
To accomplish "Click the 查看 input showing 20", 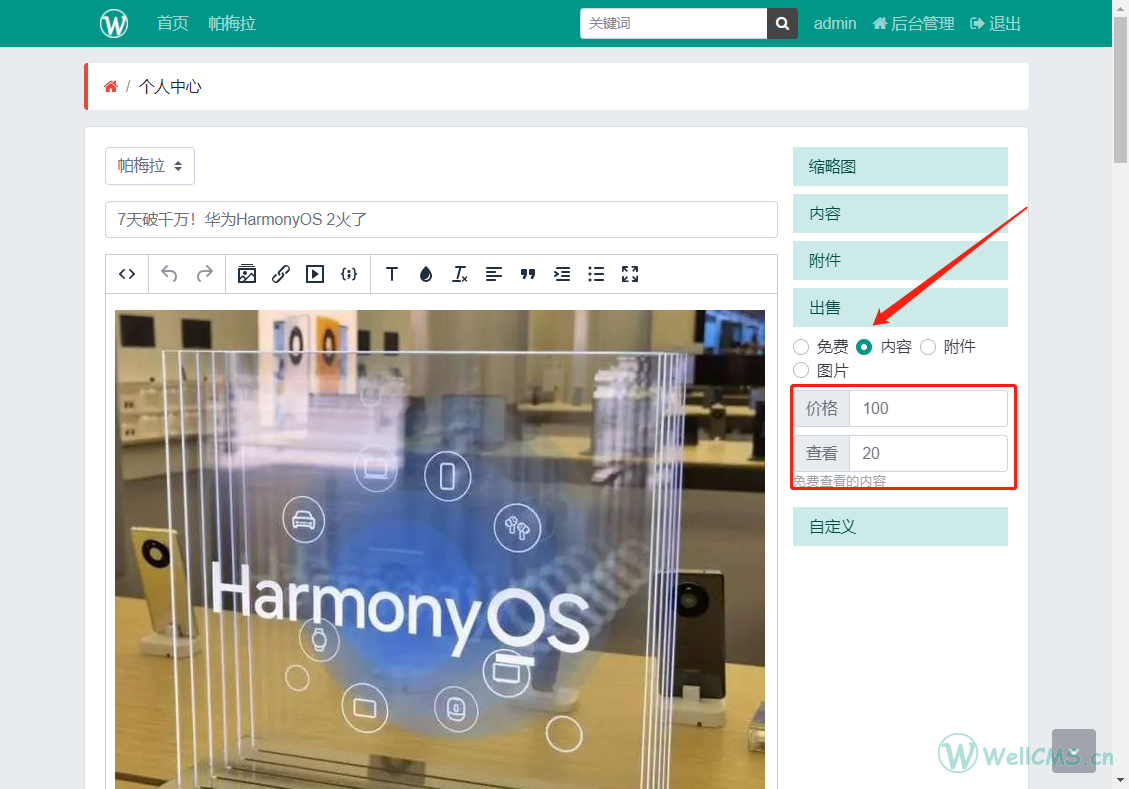I will tap(928, 454).
